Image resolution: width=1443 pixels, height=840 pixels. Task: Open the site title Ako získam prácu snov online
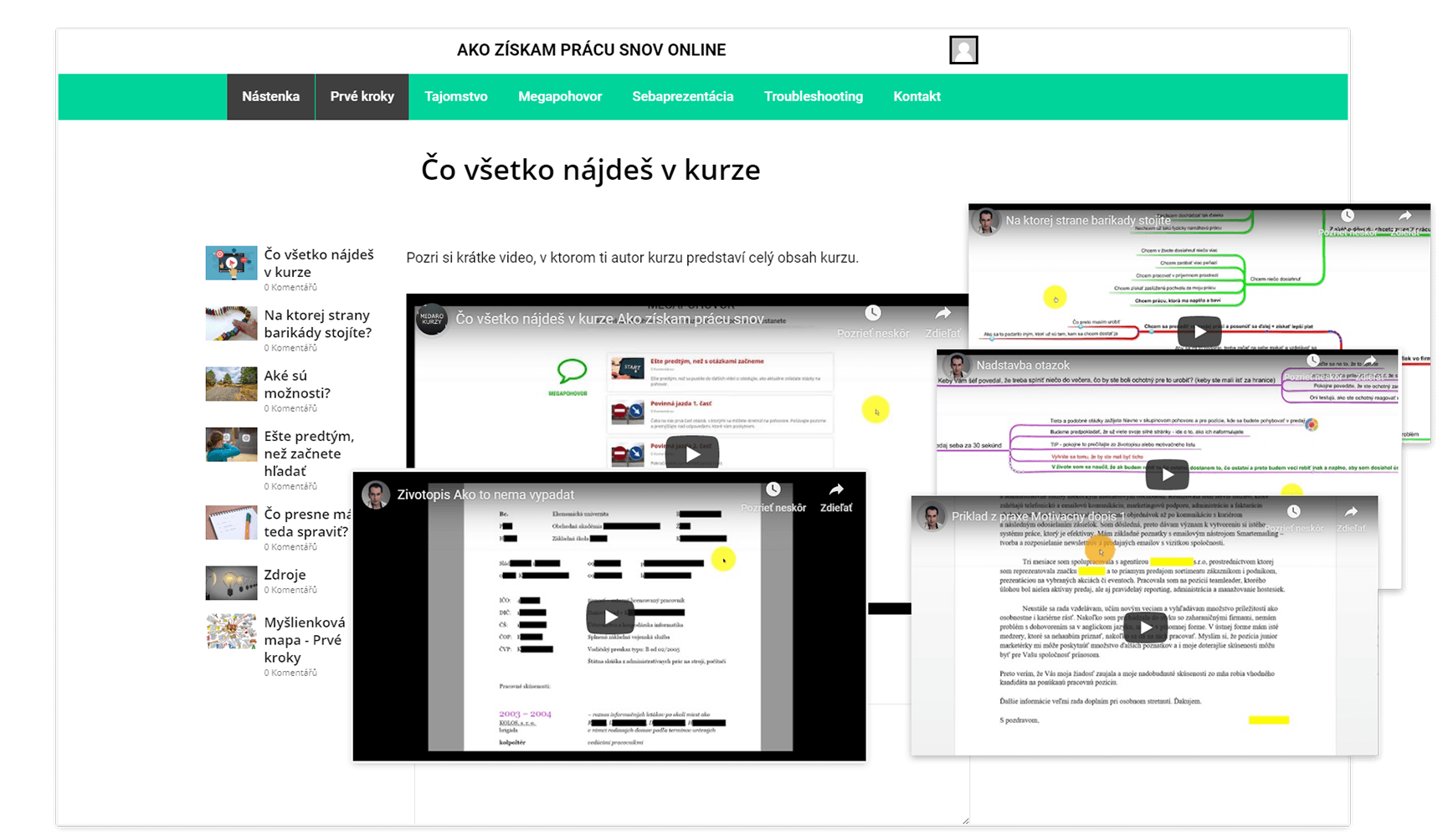pyautogui.click(x=591, y=50)
